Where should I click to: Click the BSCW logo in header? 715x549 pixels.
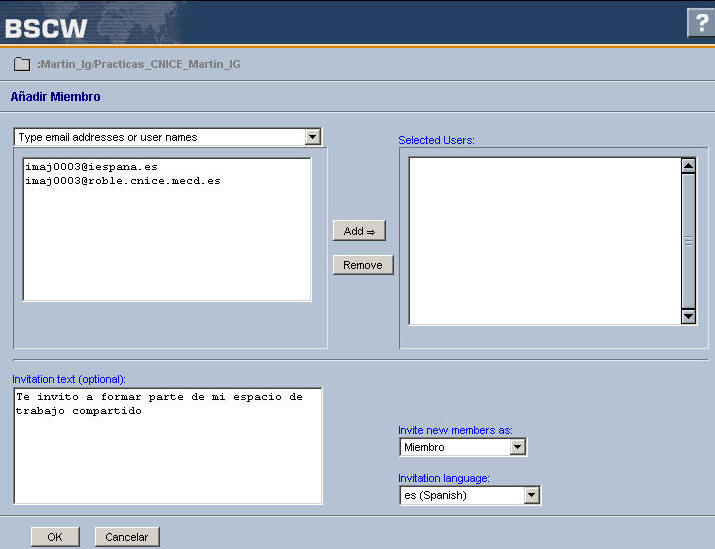point(46,26)
